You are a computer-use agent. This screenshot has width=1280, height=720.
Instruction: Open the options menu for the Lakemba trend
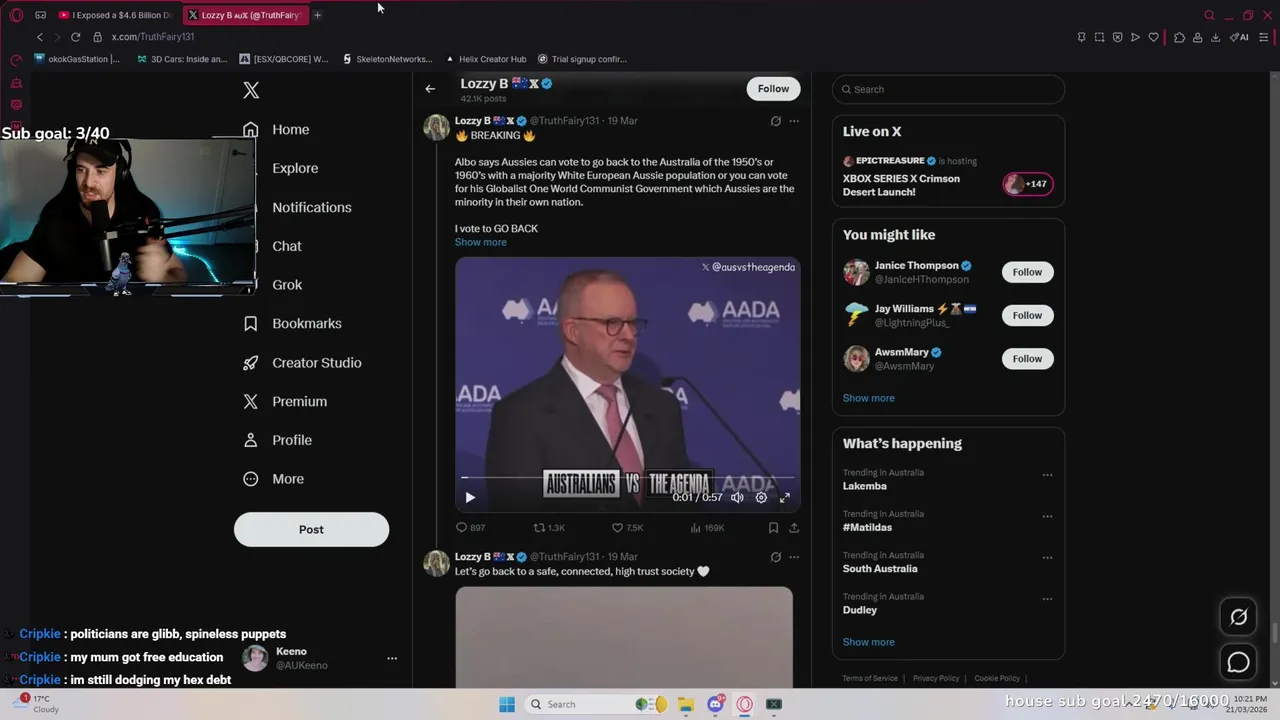point(1047,475)
